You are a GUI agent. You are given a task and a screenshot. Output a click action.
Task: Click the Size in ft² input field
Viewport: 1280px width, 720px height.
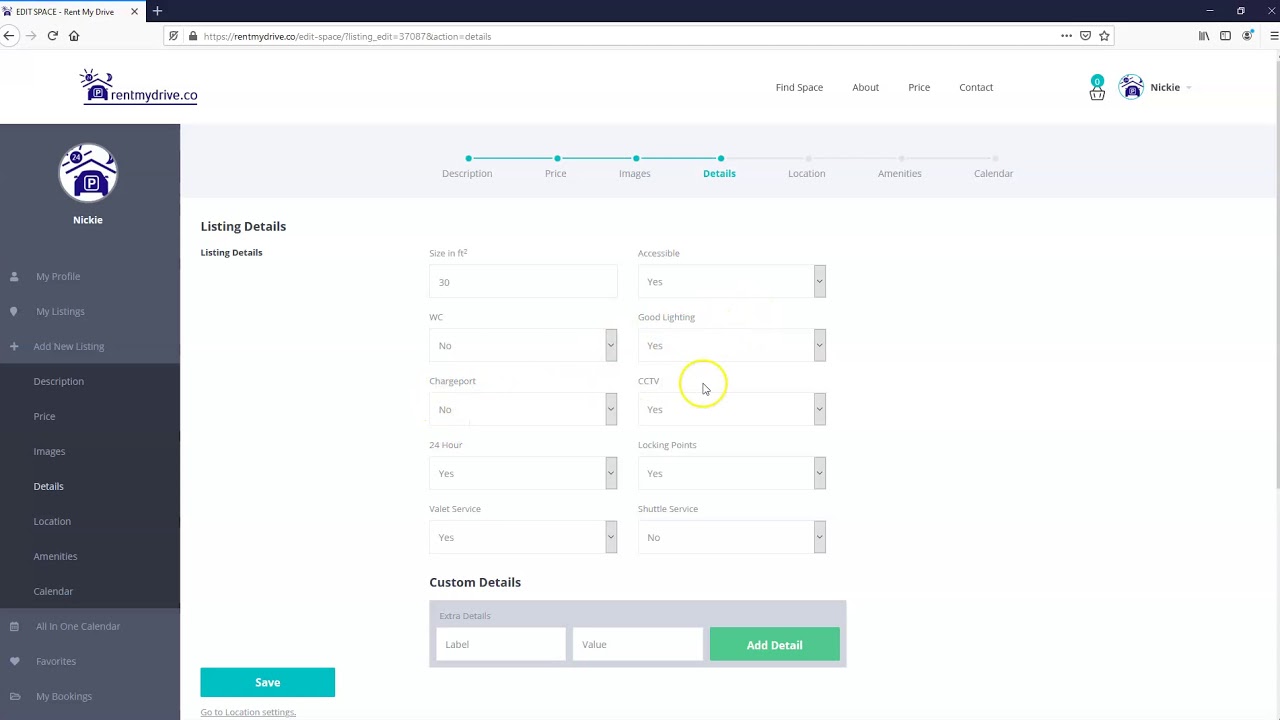522,282
